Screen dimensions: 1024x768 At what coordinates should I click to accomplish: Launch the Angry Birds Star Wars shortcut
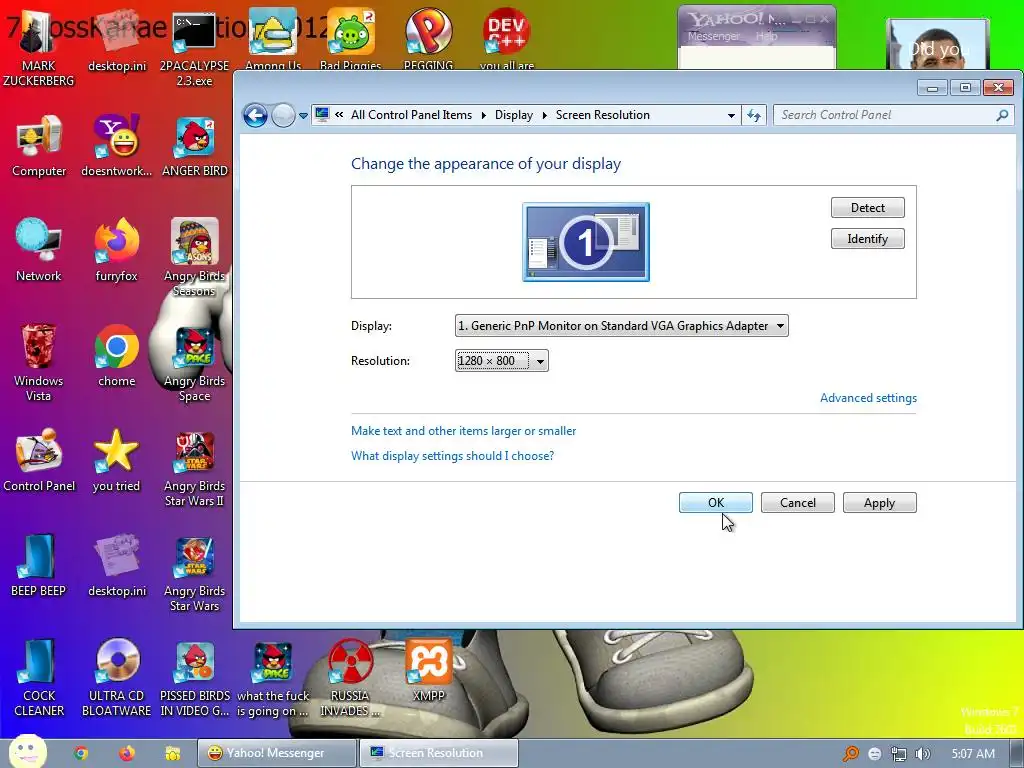(194, 573)
